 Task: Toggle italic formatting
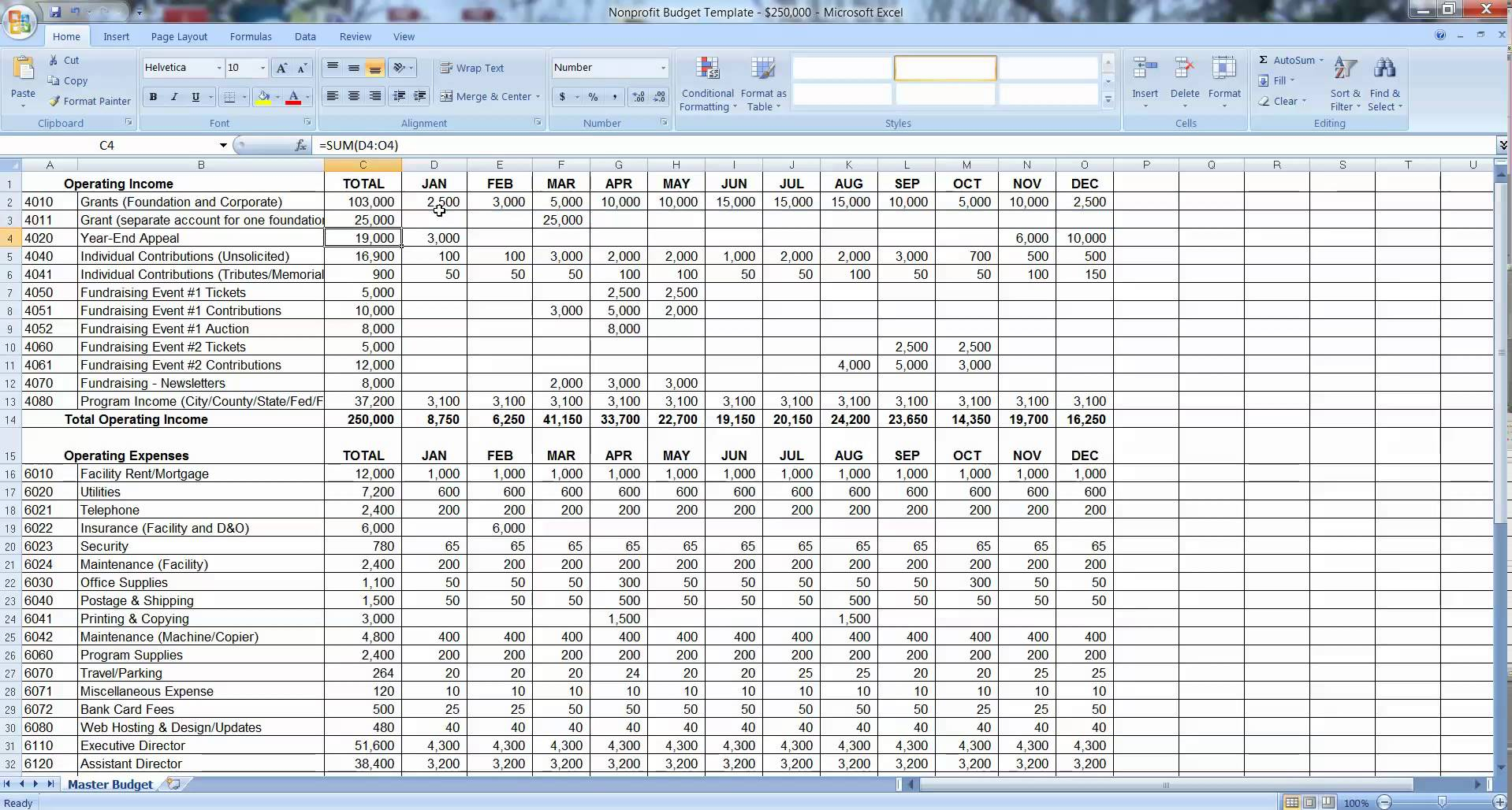coord(174,97)
